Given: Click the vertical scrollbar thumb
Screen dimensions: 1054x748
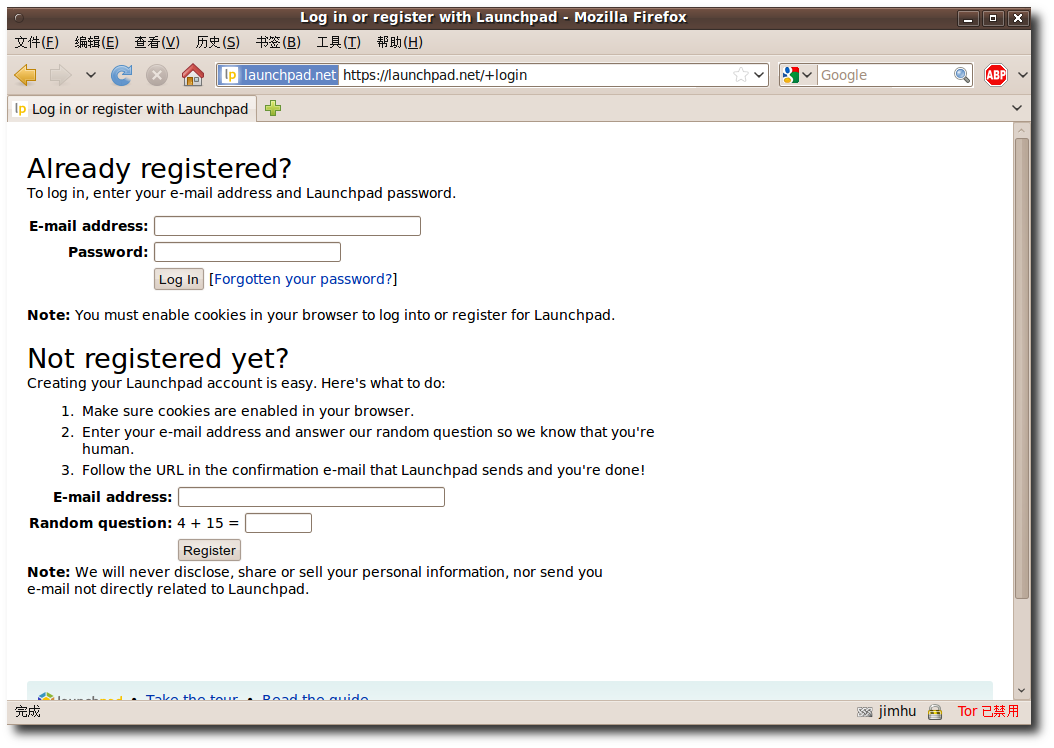Looking at the screenshot, I should tap(1022, 368).
